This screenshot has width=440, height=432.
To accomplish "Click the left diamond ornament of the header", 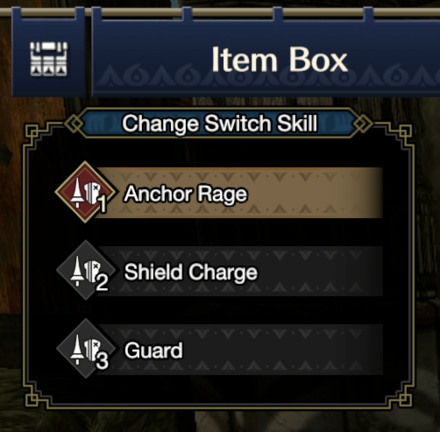I will tap(75, 124).
